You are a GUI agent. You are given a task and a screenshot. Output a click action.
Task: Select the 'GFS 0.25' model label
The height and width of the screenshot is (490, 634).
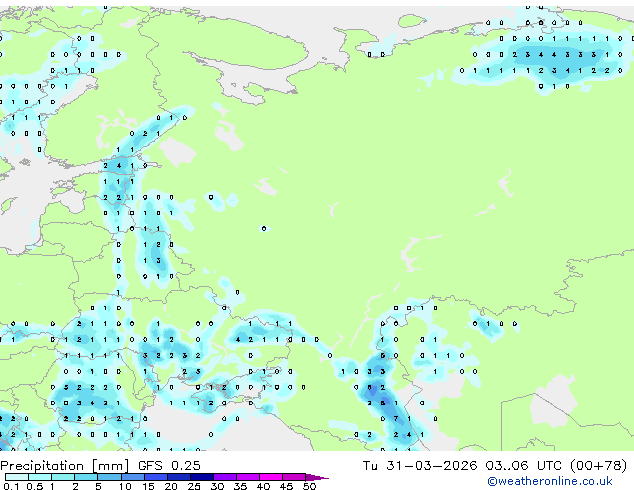point(169,466)
